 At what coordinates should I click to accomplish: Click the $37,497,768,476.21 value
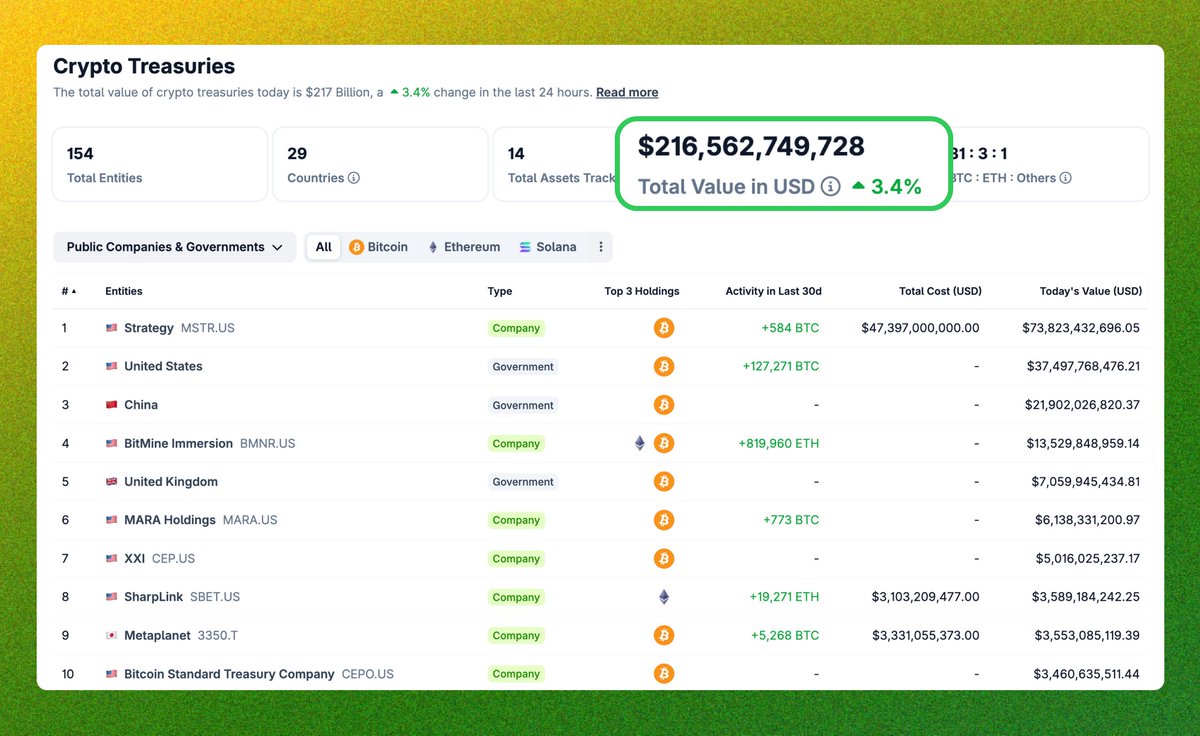[x=1083, y=366]
